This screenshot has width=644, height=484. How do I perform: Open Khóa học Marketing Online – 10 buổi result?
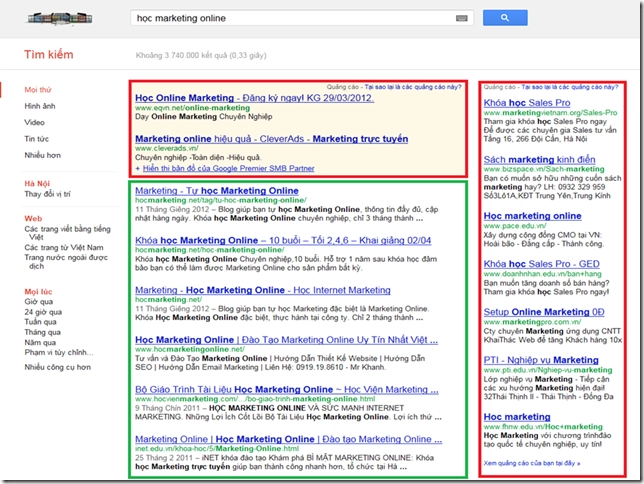point(283,240)
